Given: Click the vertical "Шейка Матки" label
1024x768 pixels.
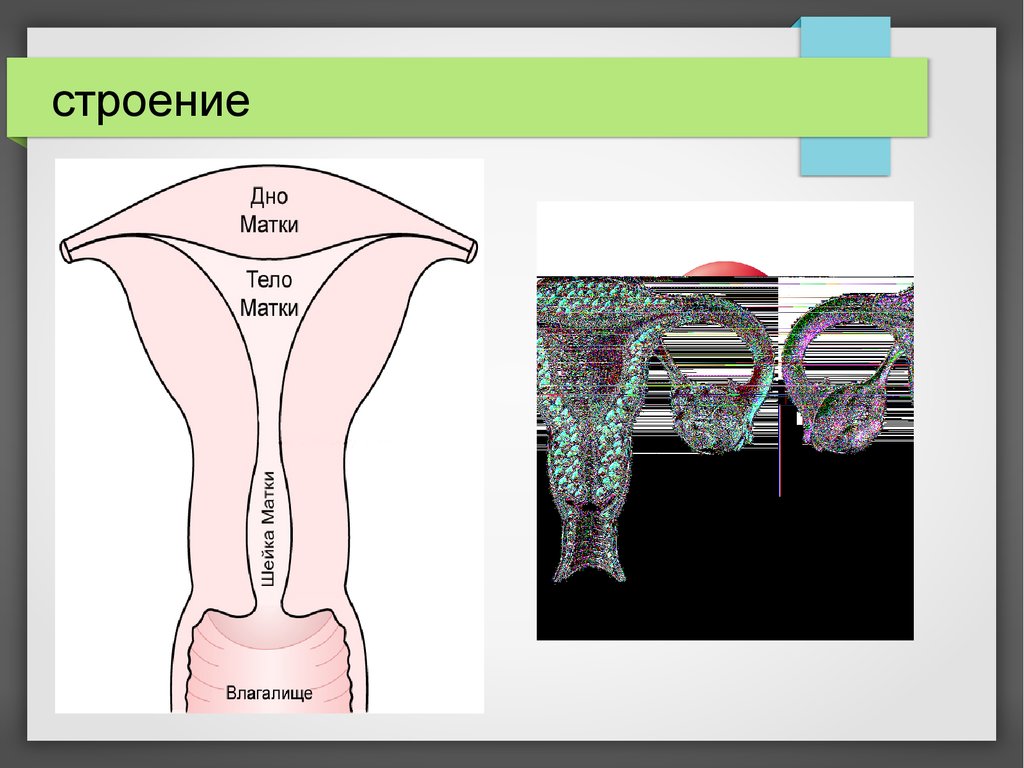Looking at the screenshot, I should [x=268, y=530].
